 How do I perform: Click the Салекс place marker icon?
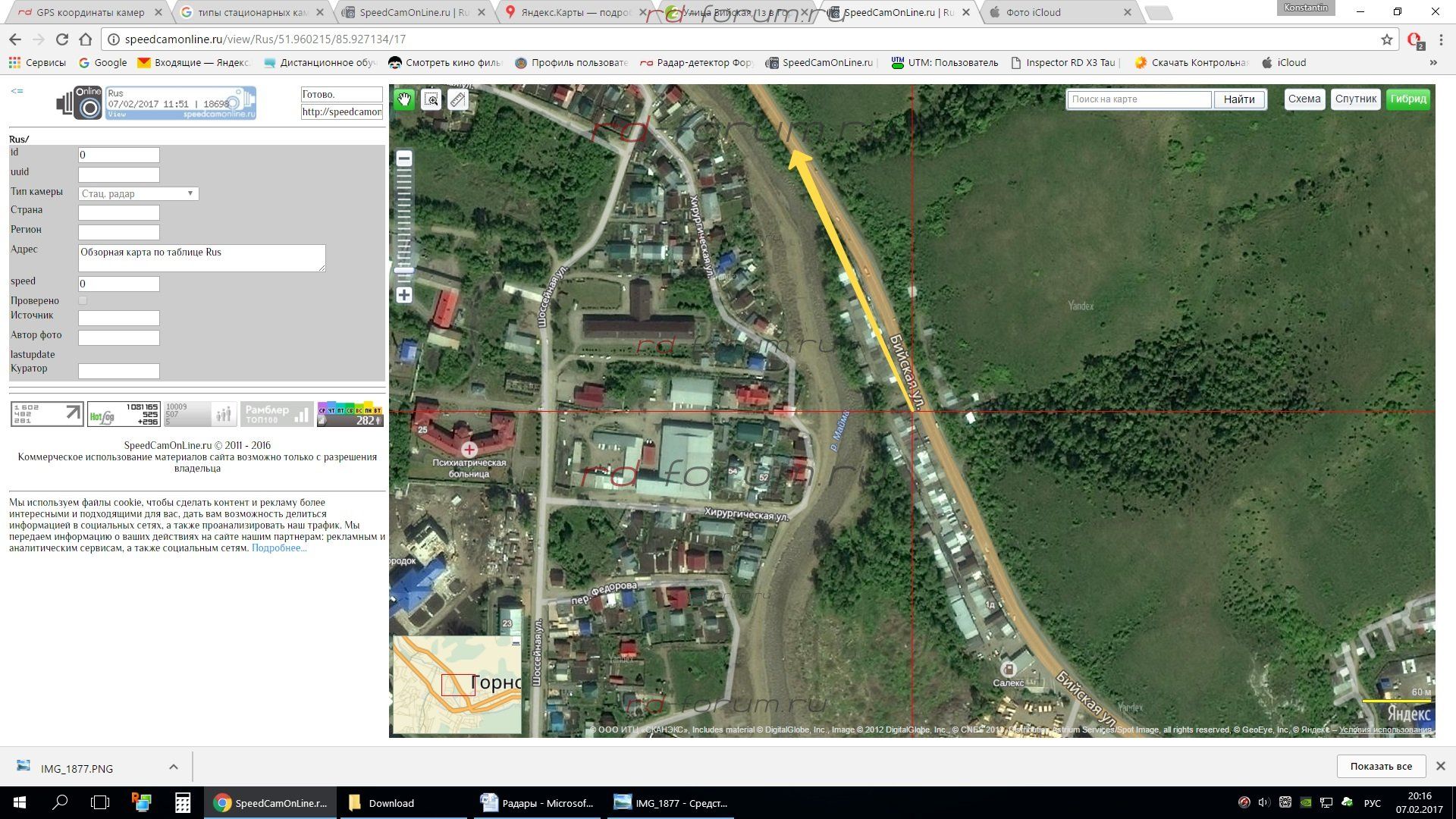[x=1008, y=669]
